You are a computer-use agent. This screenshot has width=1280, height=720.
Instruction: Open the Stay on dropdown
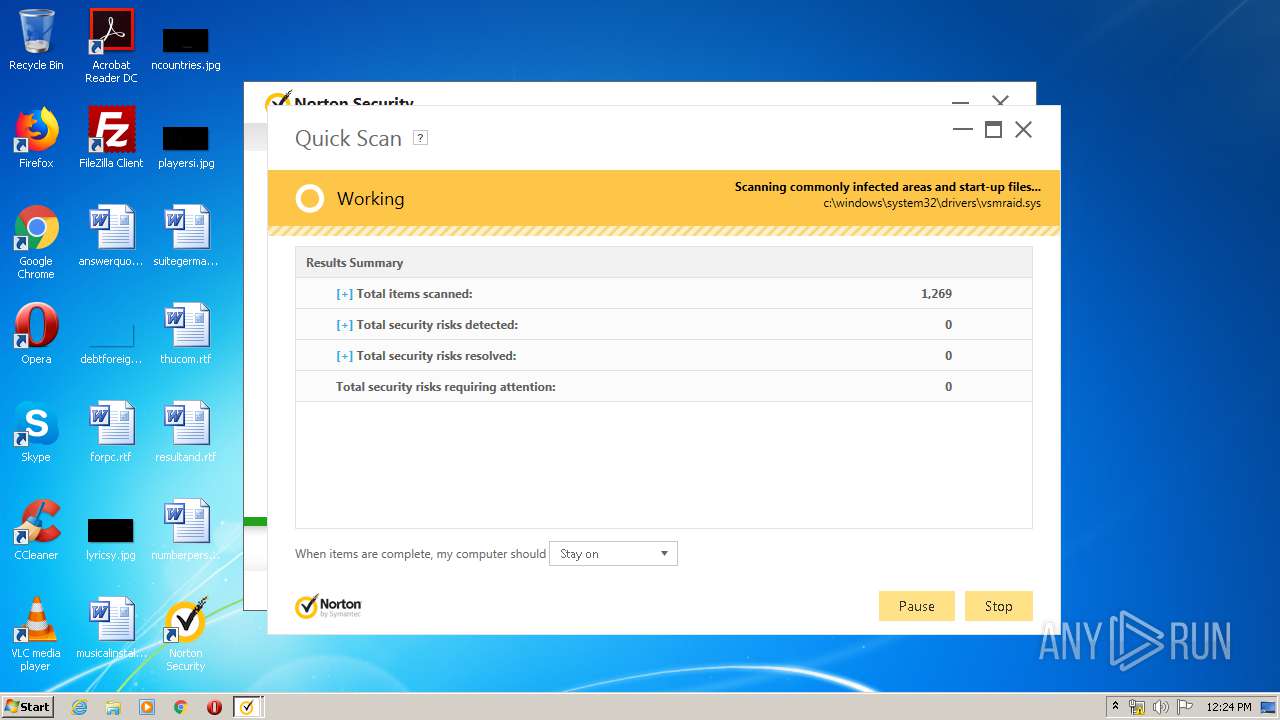[613, 553]
